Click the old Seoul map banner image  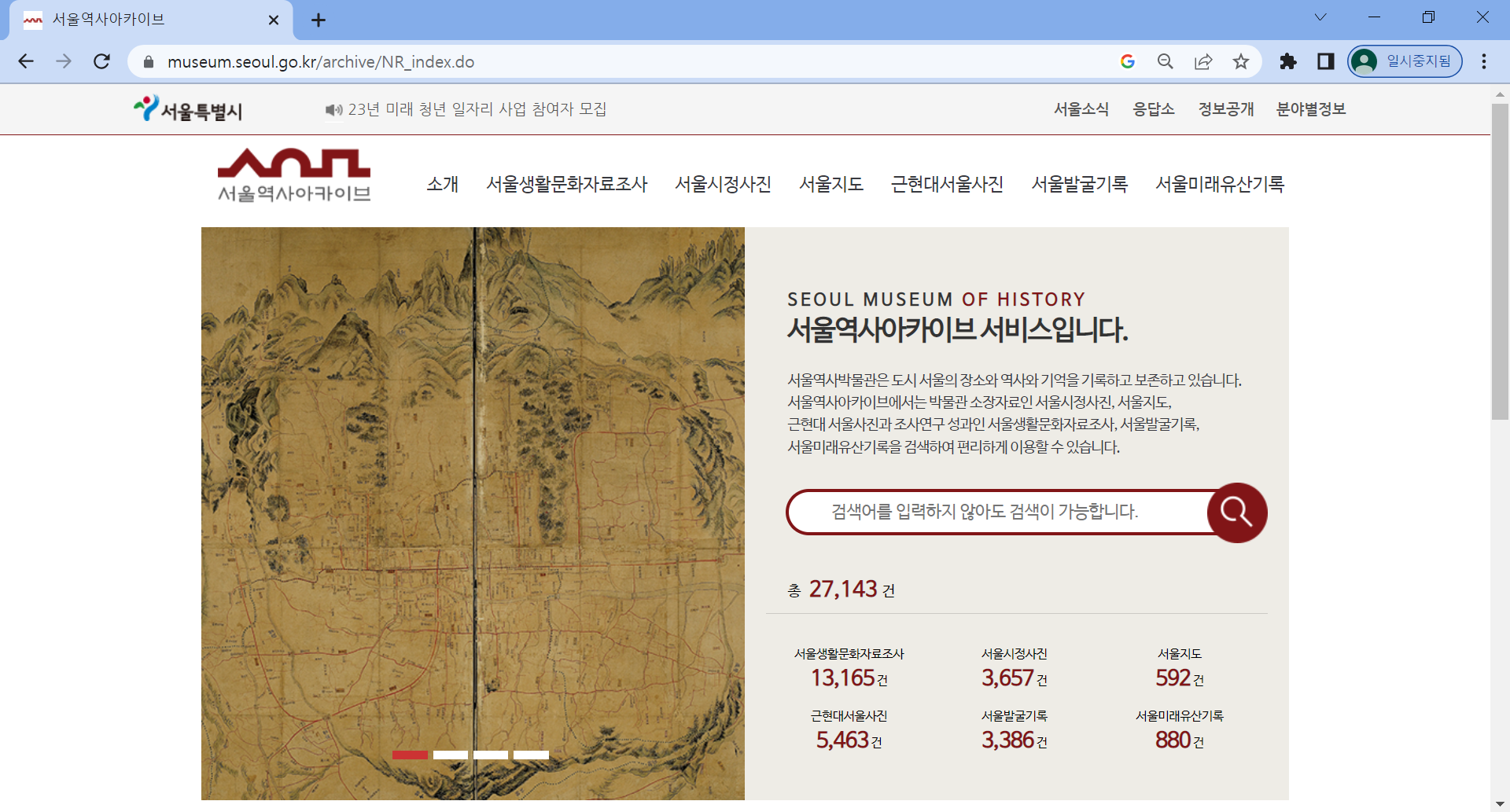point(473,513)
